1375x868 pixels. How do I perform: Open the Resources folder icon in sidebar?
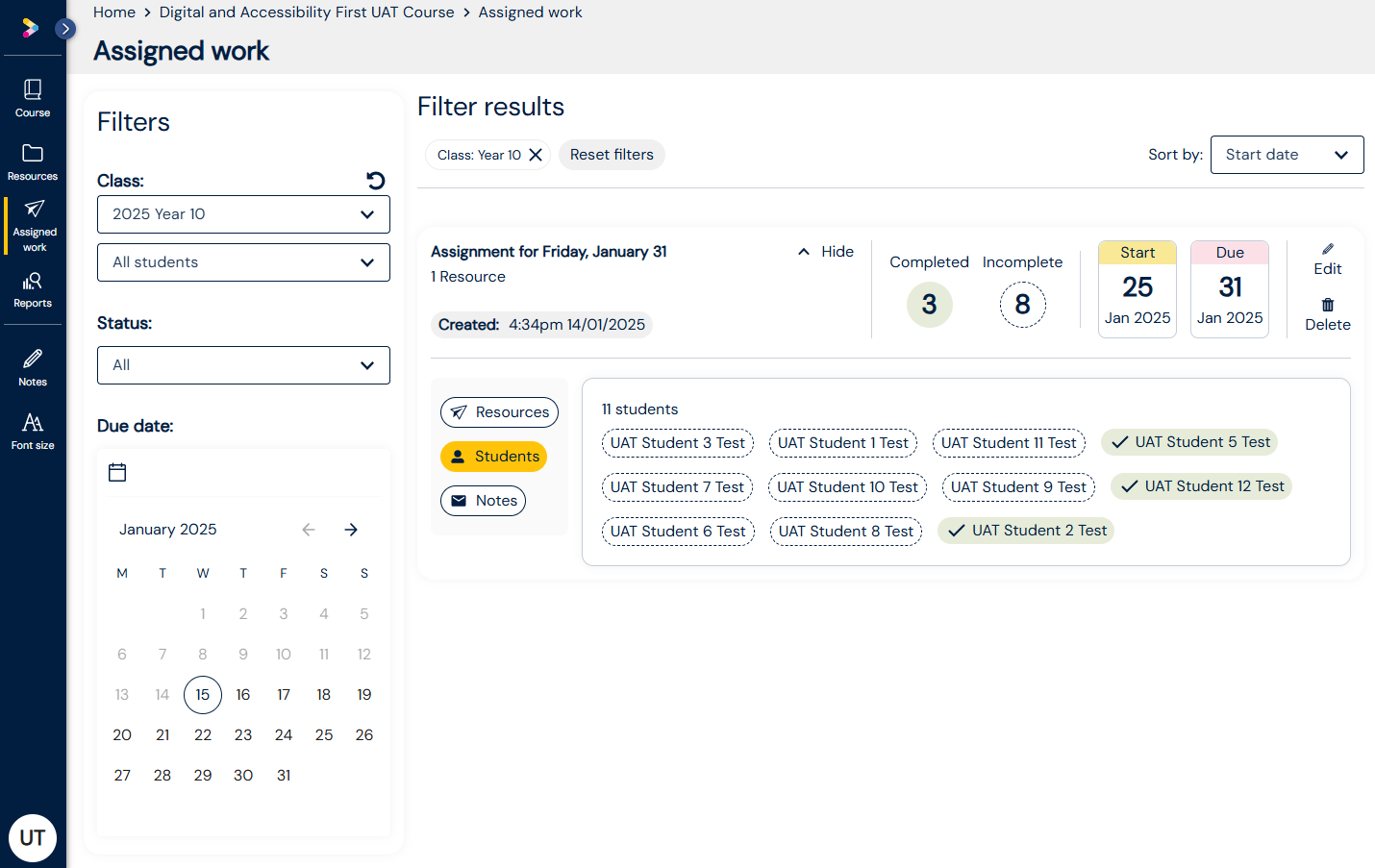click(33, 161)
